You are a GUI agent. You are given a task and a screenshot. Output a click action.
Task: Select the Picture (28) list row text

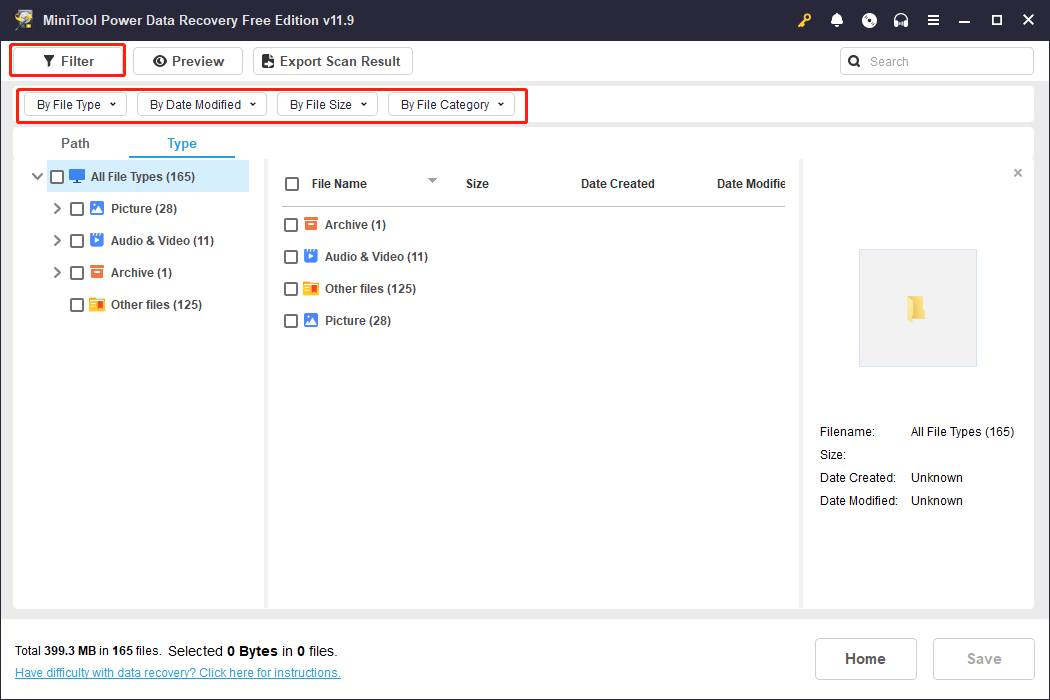pyautogui.click(x=358, y=321)
